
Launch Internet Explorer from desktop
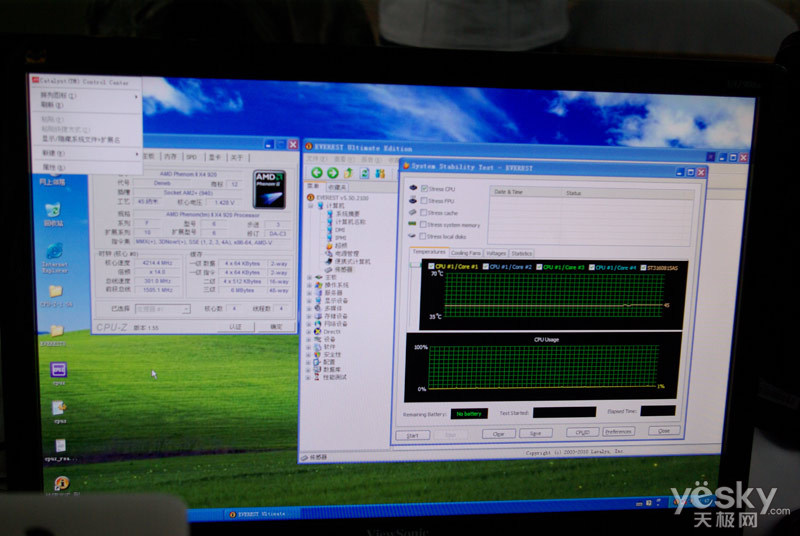coord(55,258)
